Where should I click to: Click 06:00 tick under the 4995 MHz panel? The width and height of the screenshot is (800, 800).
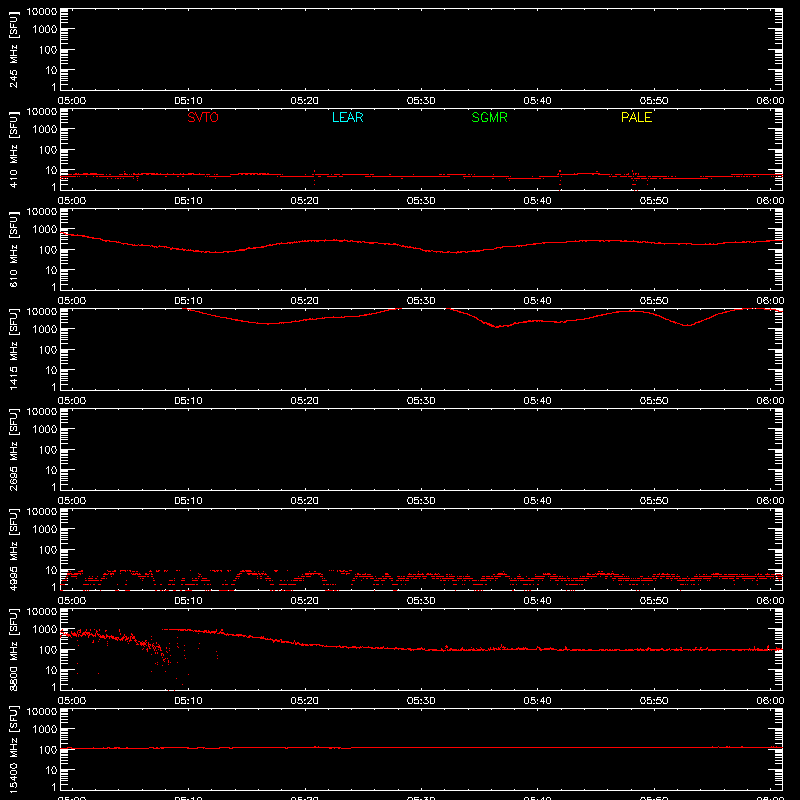pyautogui.click(x=770, y=601)
